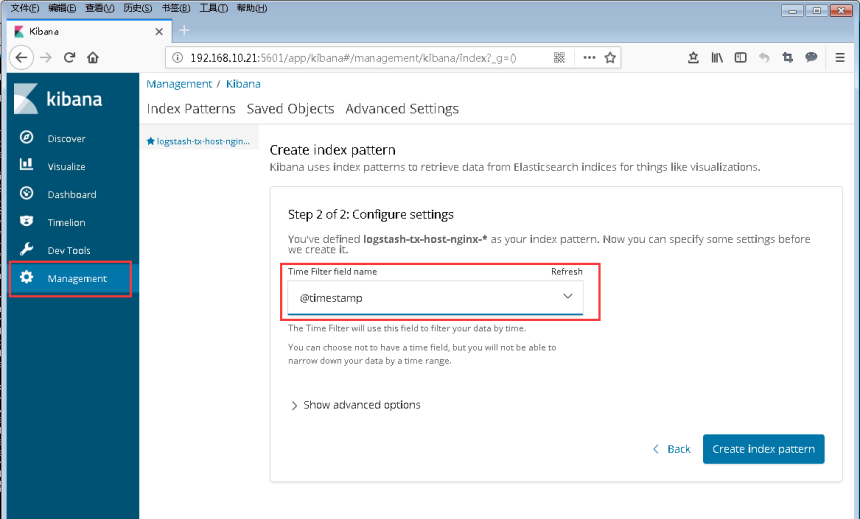Bookmark this page with the star icon
The width and height of the screenshot is (860, 519).
610,58
